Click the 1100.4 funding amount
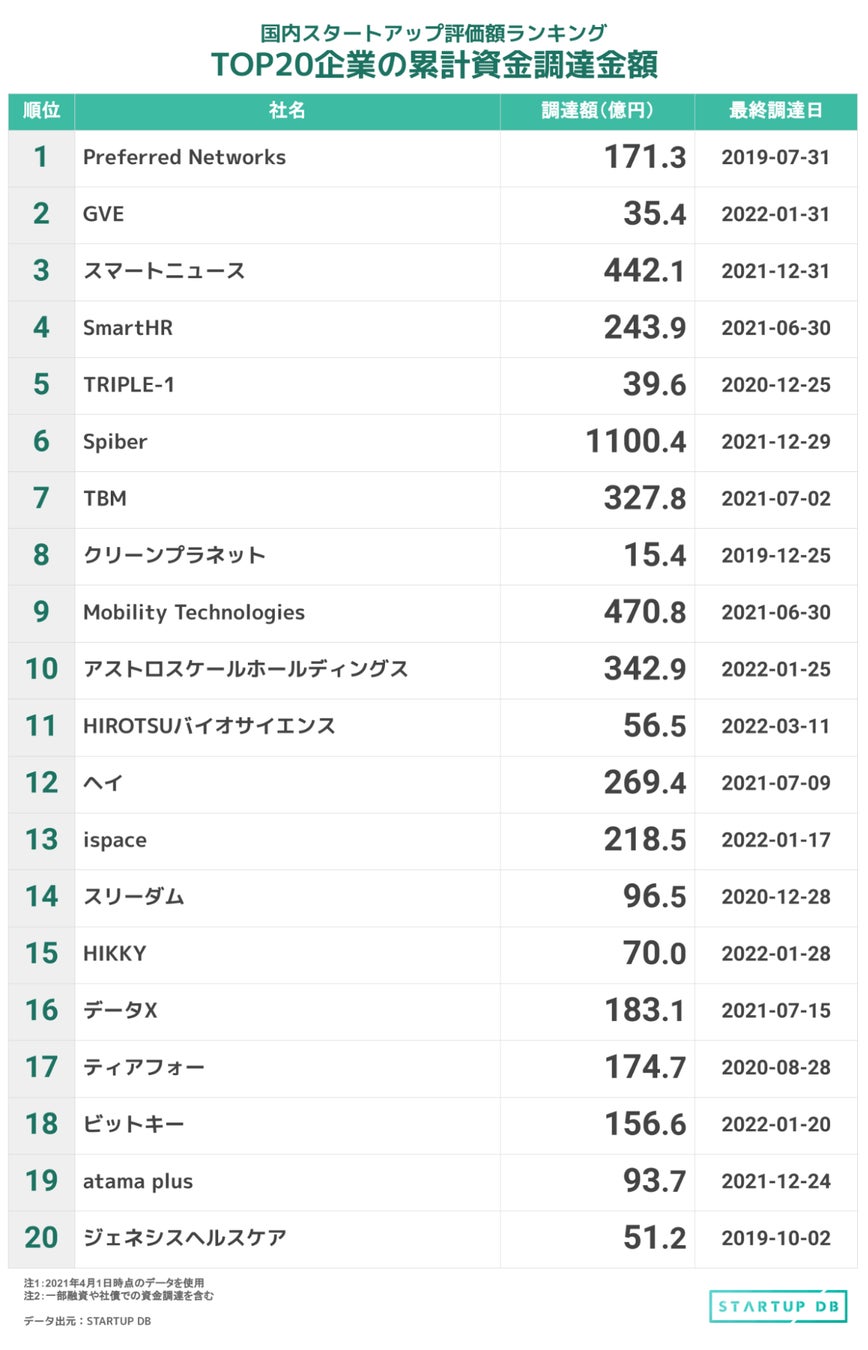The image size is (868, 1350). click(636, 442)
